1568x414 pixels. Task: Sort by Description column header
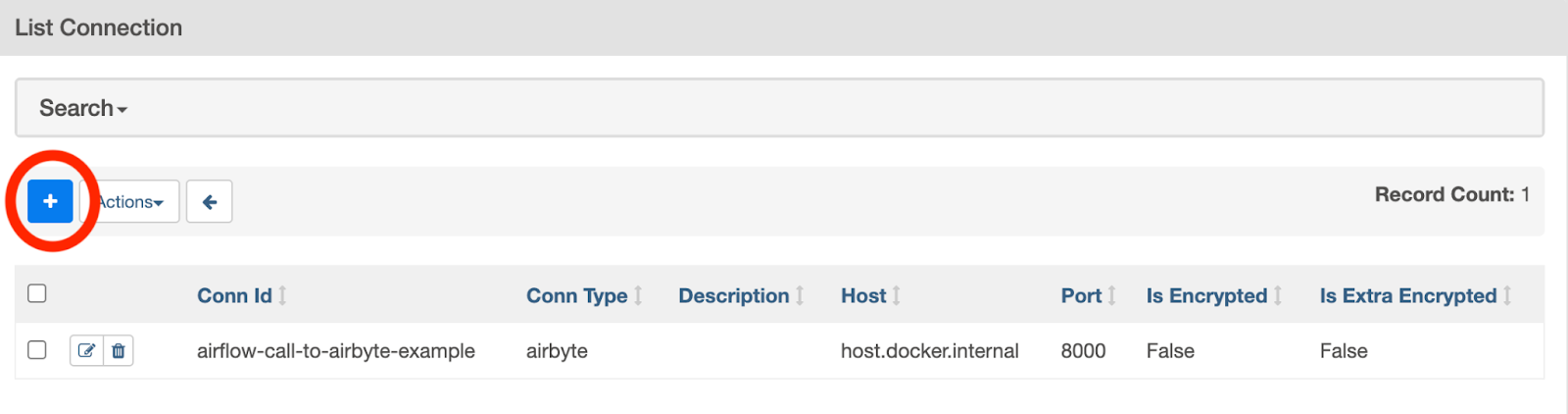tap(733, 295)
